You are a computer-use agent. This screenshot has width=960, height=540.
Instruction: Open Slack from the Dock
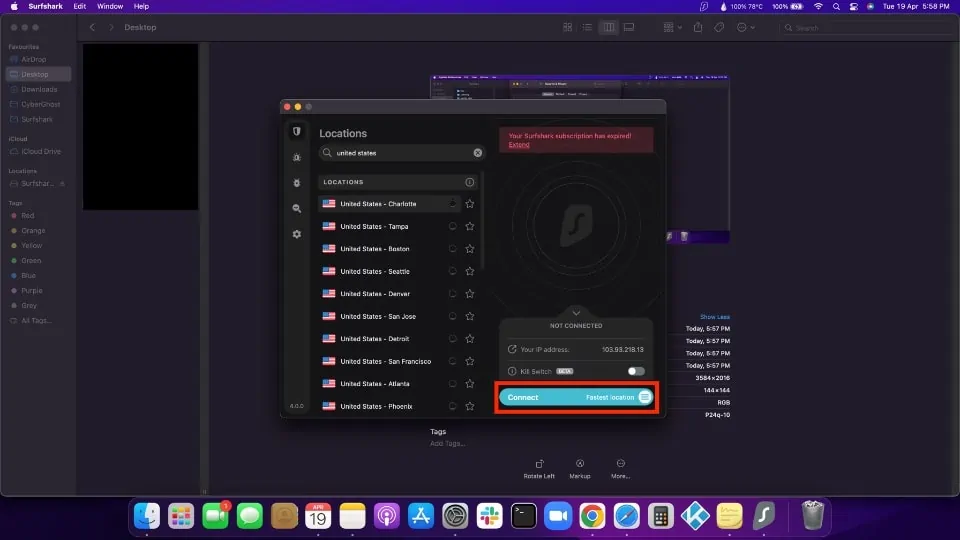[489, 516]
